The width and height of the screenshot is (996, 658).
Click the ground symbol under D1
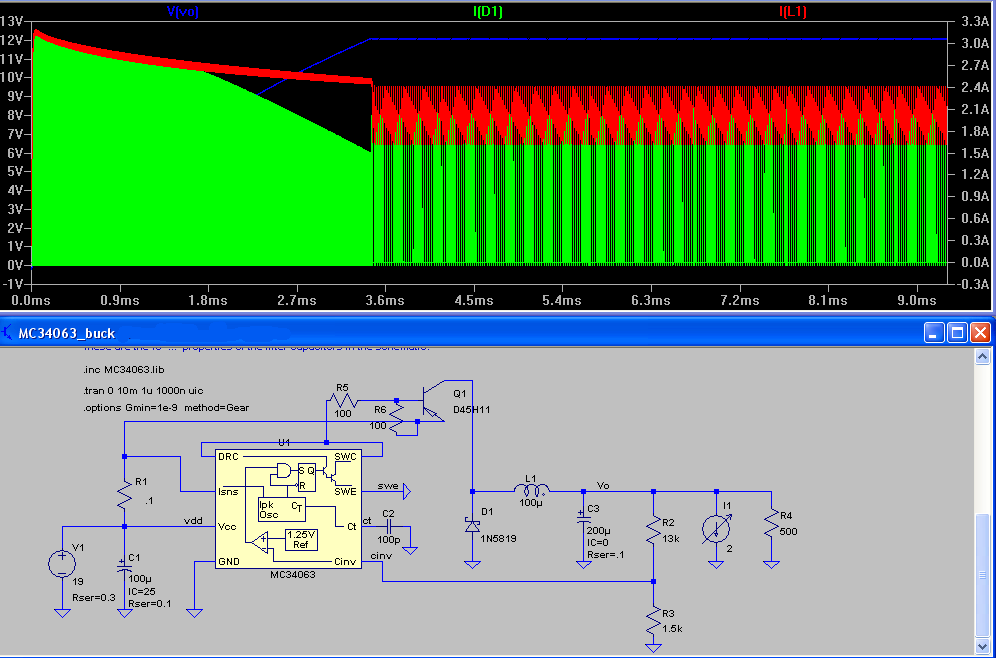tap(472, 564)
